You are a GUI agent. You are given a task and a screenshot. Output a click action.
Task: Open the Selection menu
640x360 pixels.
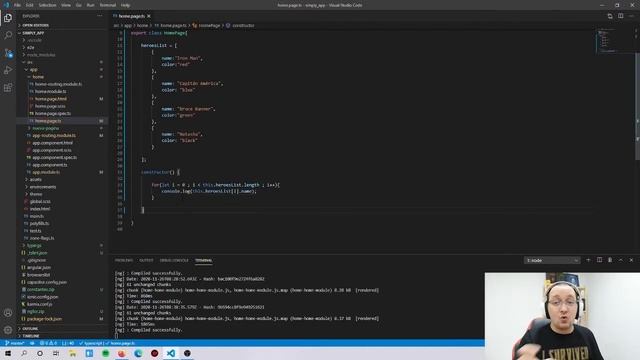pyautogui.click(x=47, y=5)
